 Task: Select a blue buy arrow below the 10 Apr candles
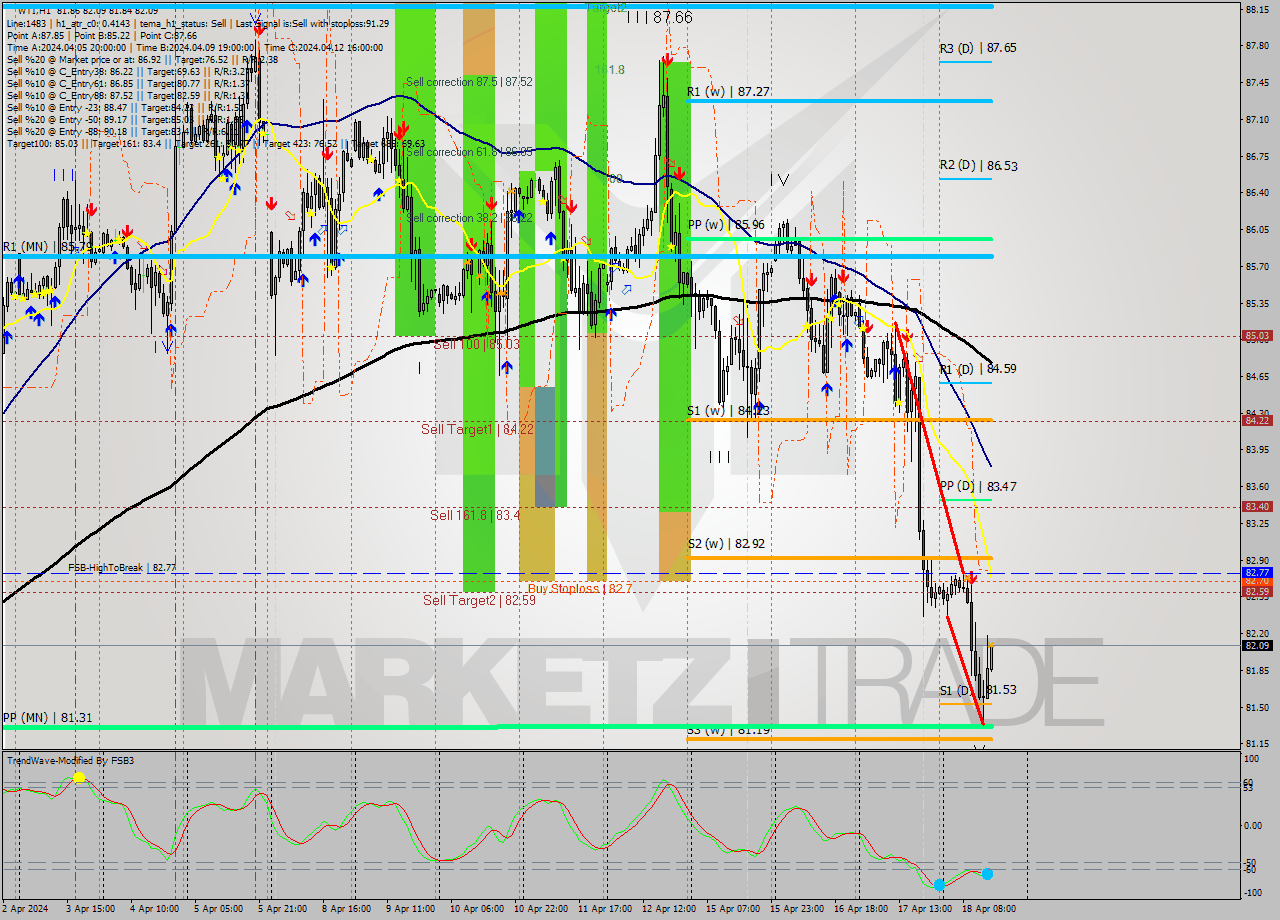point(507,367)
